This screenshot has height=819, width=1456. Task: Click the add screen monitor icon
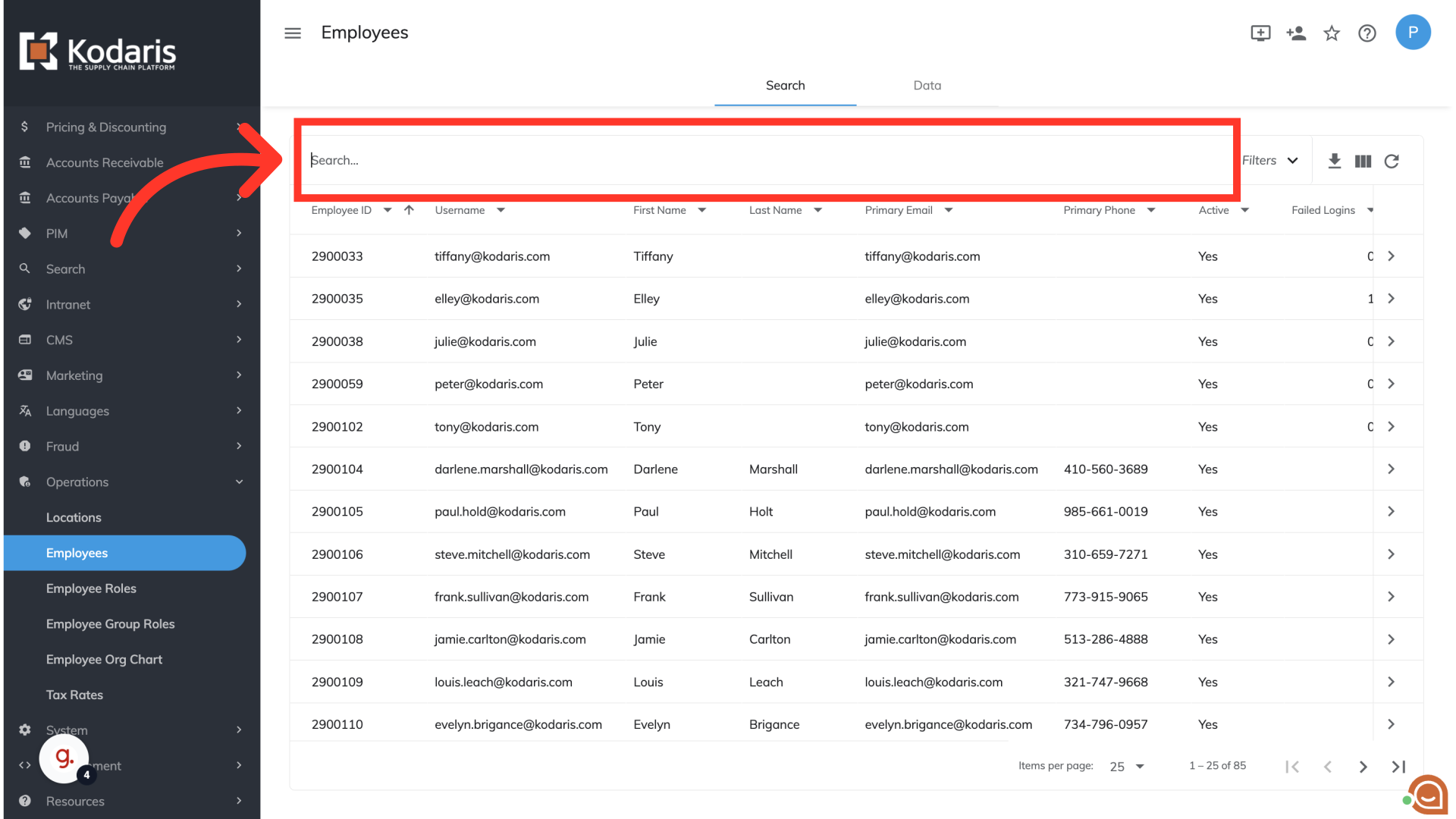[1260, 33]
